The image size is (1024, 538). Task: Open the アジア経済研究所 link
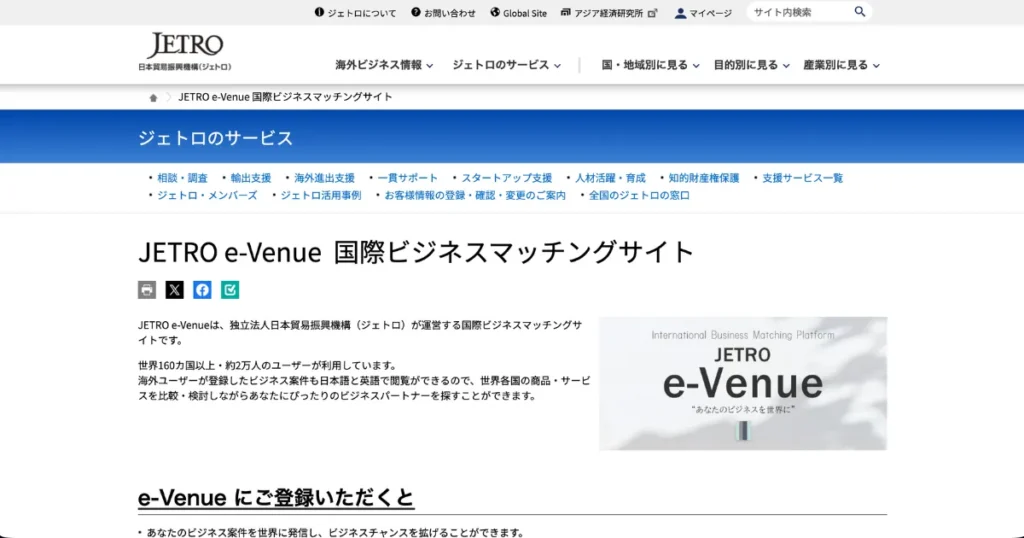[x=609, y=13]
